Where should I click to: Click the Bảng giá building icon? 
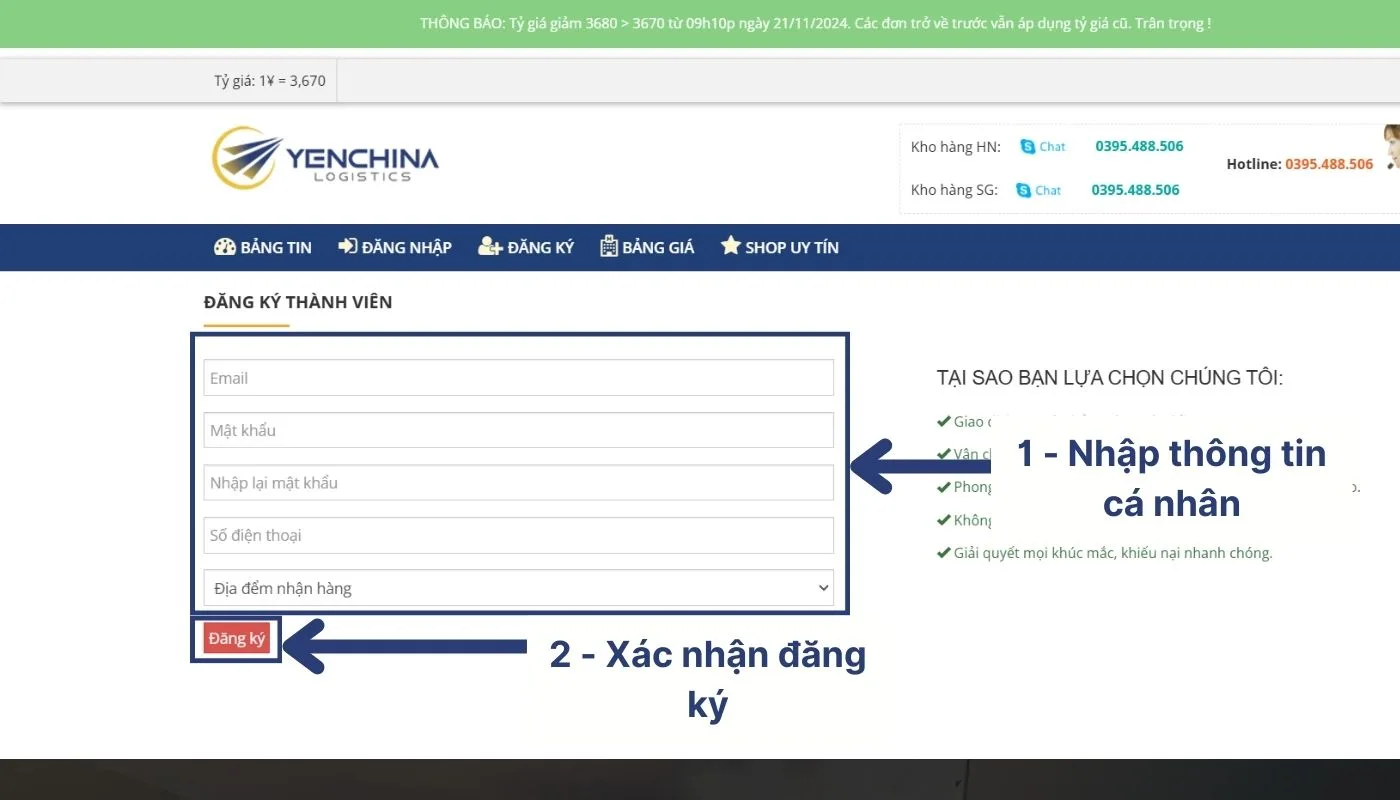[609, 246]
